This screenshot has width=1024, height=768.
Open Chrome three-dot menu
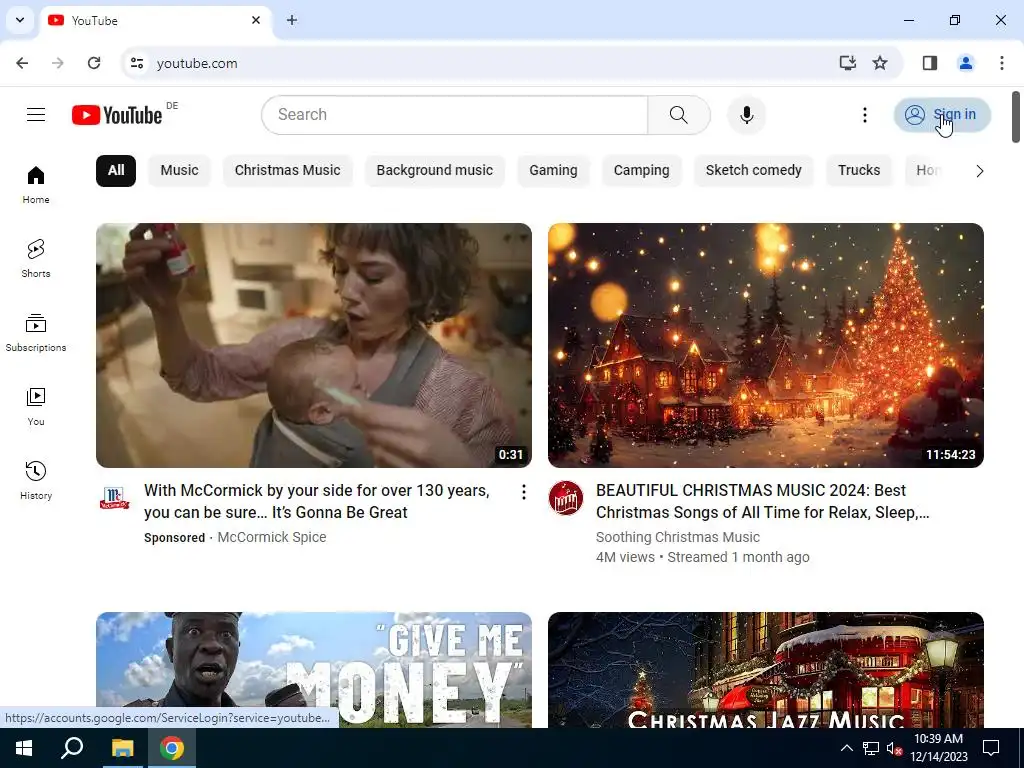pyautogui.click(x=1002, y=63)
